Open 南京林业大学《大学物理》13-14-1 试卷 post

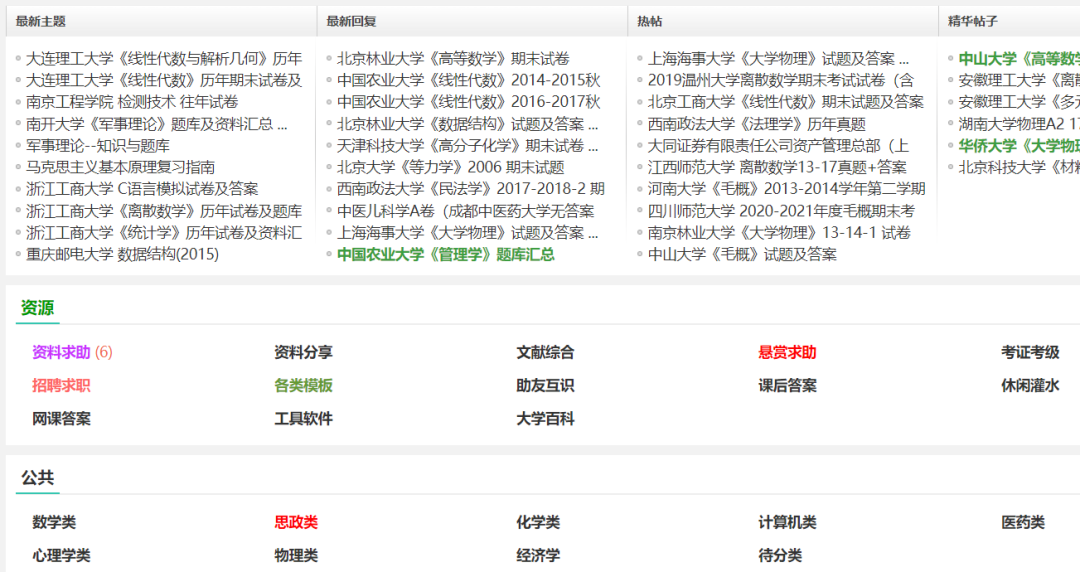coord(779,233)
